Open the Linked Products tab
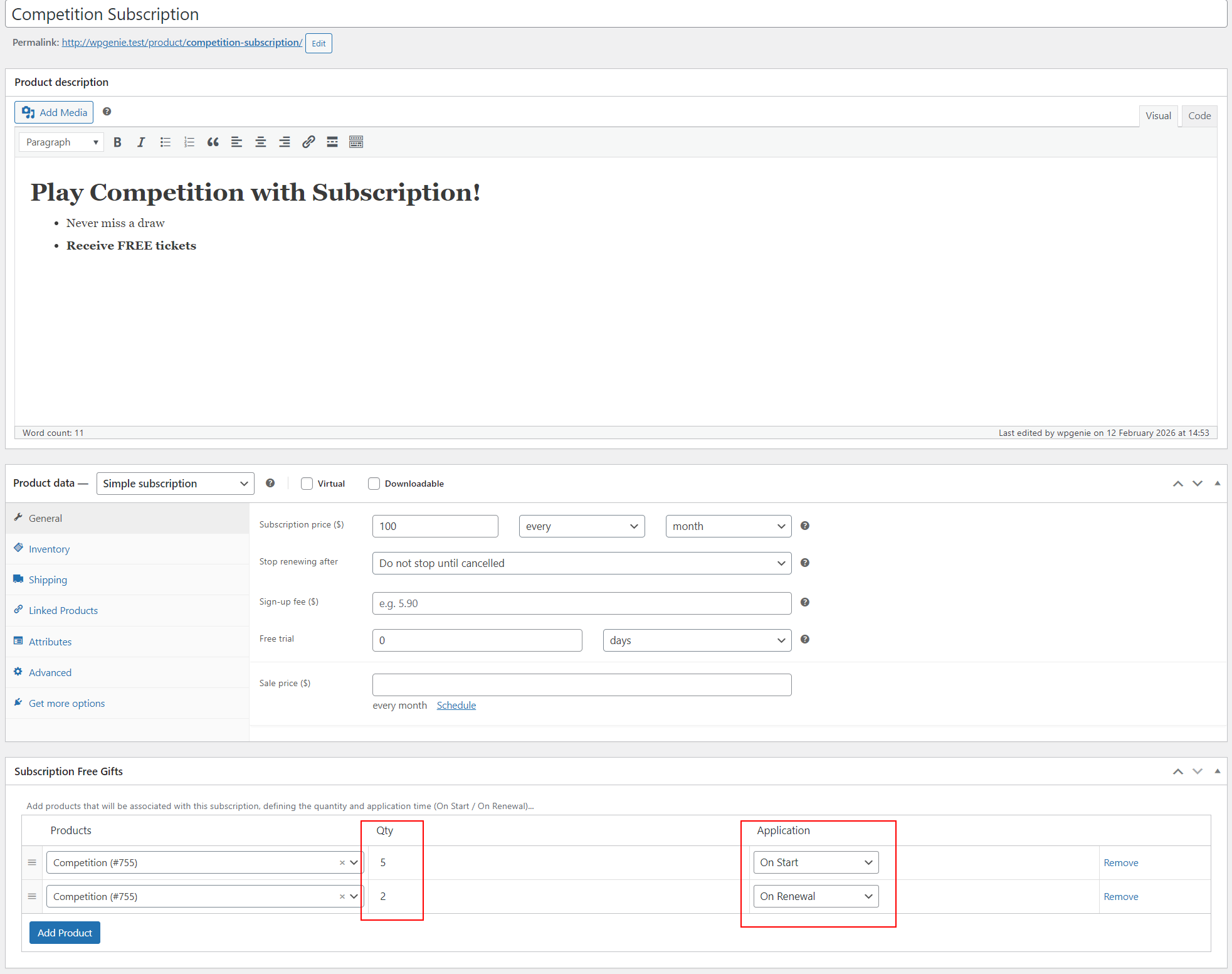 point(127,610)
